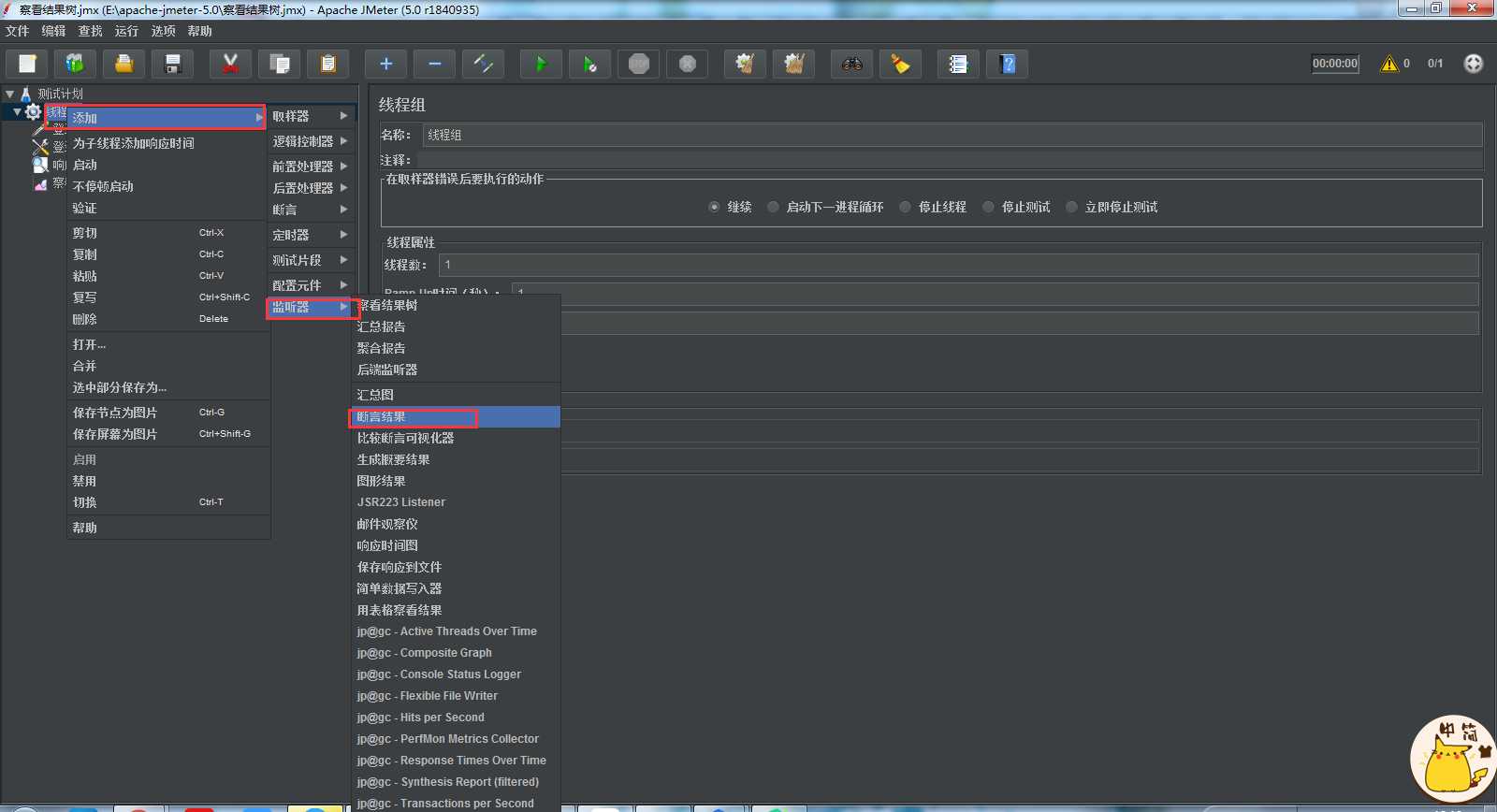
Task: Open the 编辑 menu
Action: tap(53, 31)
